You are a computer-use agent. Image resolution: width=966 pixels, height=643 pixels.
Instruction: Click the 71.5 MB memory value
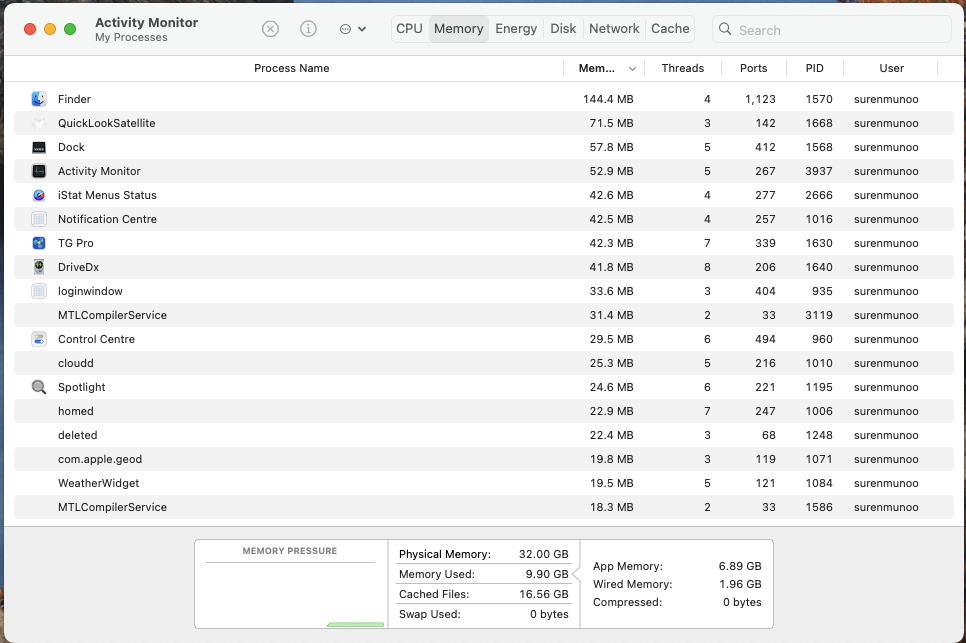point(611,123)
